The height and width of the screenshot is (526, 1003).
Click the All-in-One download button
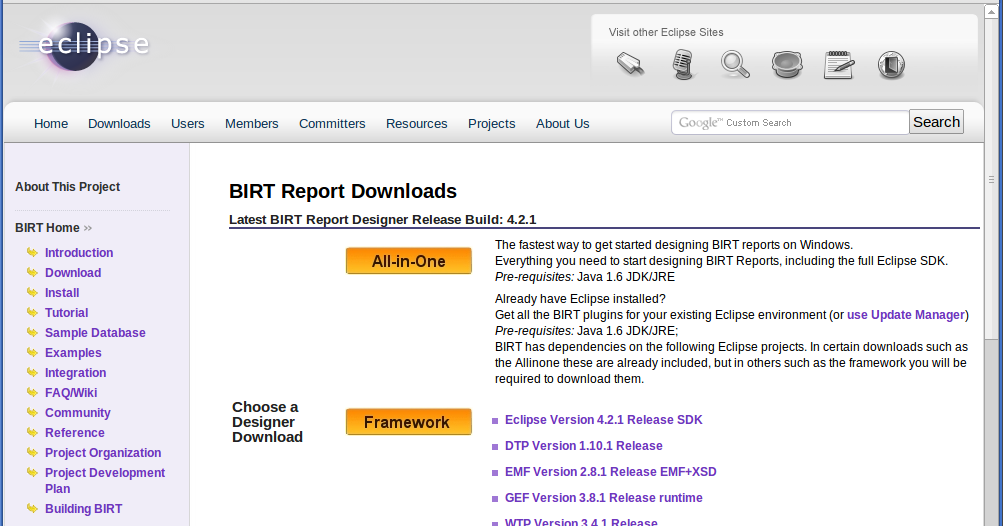tap(409, 261)
